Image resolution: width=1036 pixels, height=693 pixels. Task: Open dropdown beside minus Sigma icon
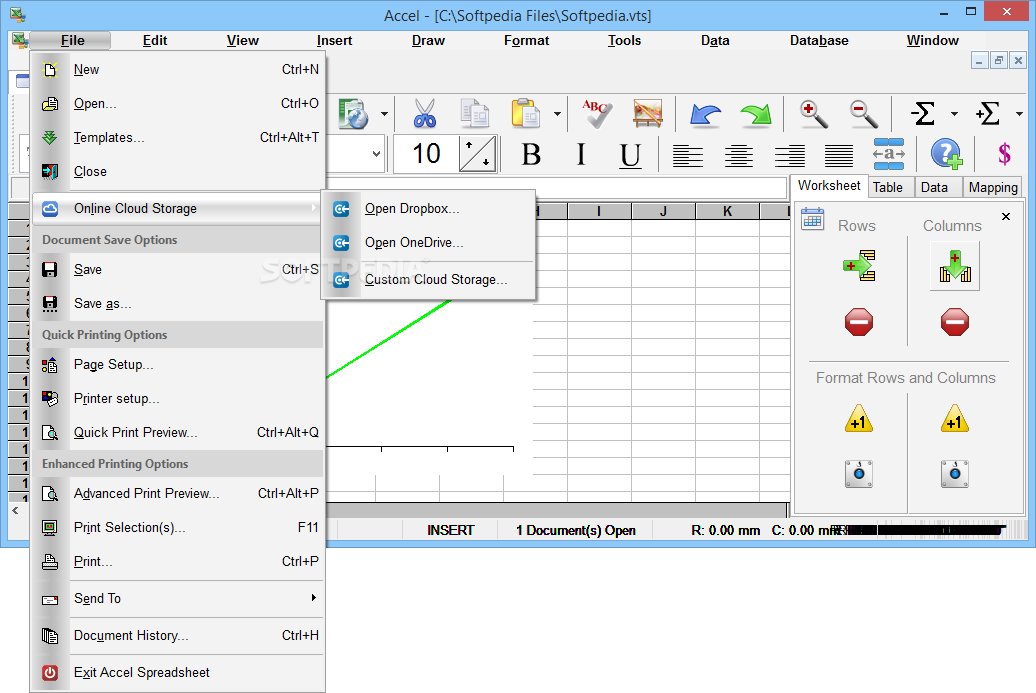[x=954, y=114]
